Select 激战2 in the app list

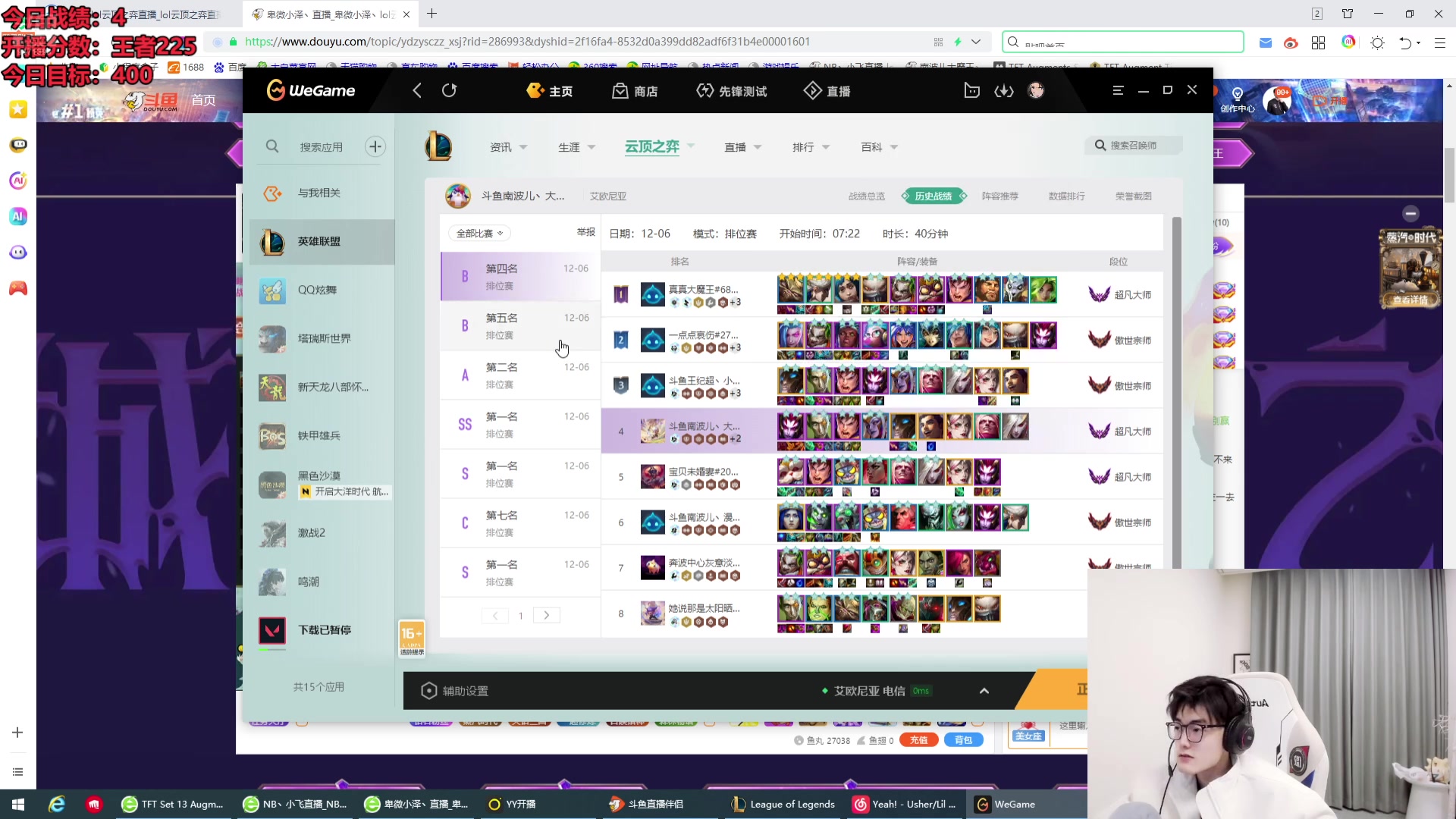click(322, 533)
